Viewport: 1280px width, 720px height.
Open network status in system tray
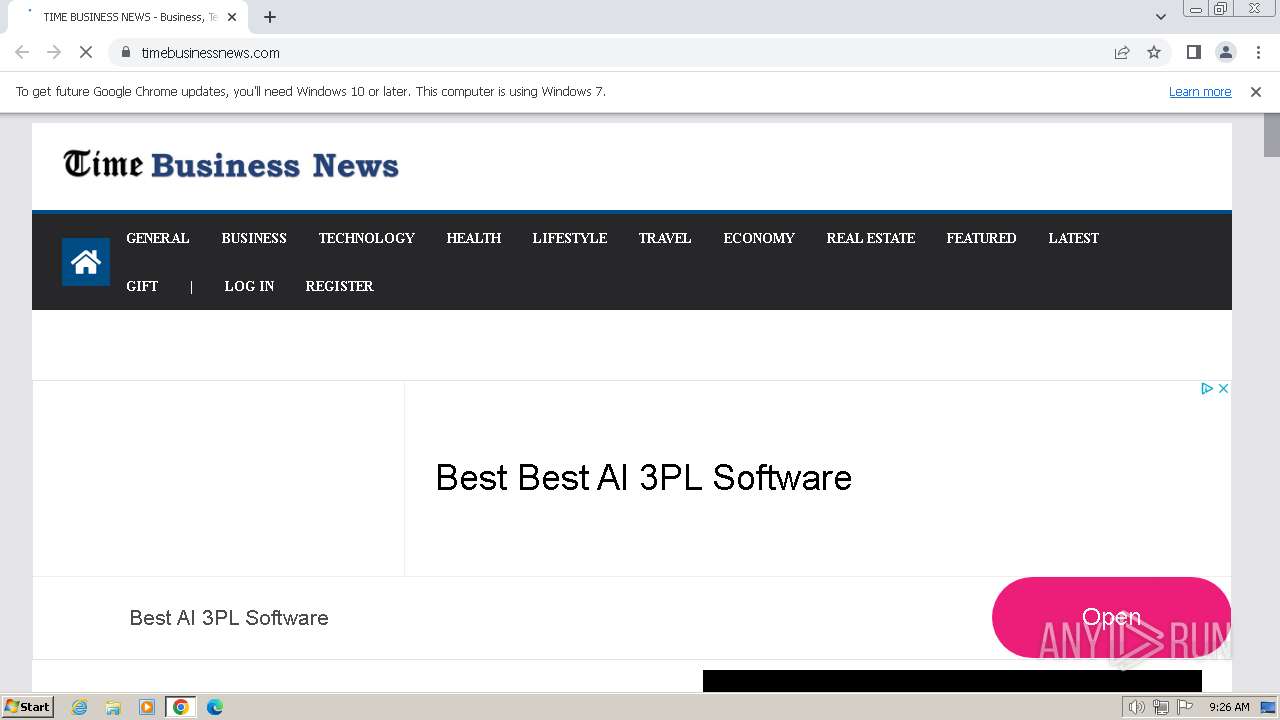[1161, 707]
